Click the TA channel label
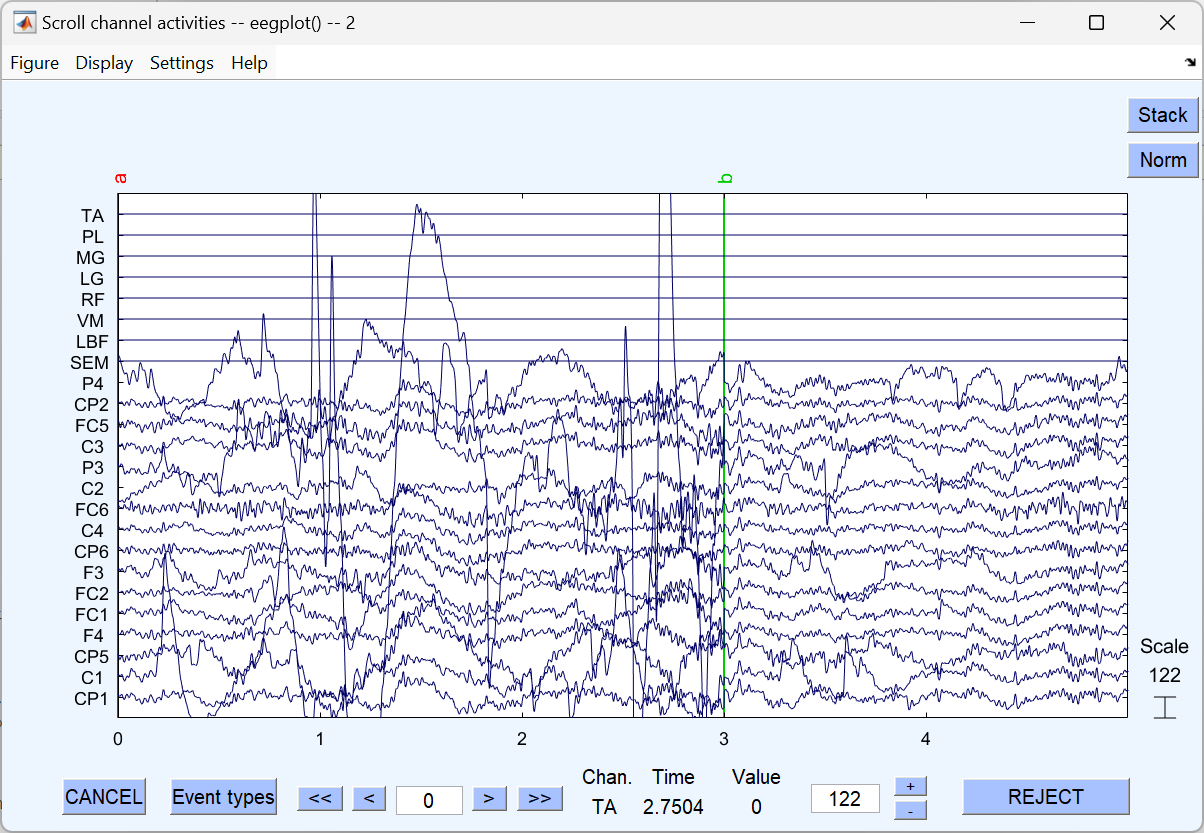The height and width of the screenshot is (833, 1204). pos(92,215)
